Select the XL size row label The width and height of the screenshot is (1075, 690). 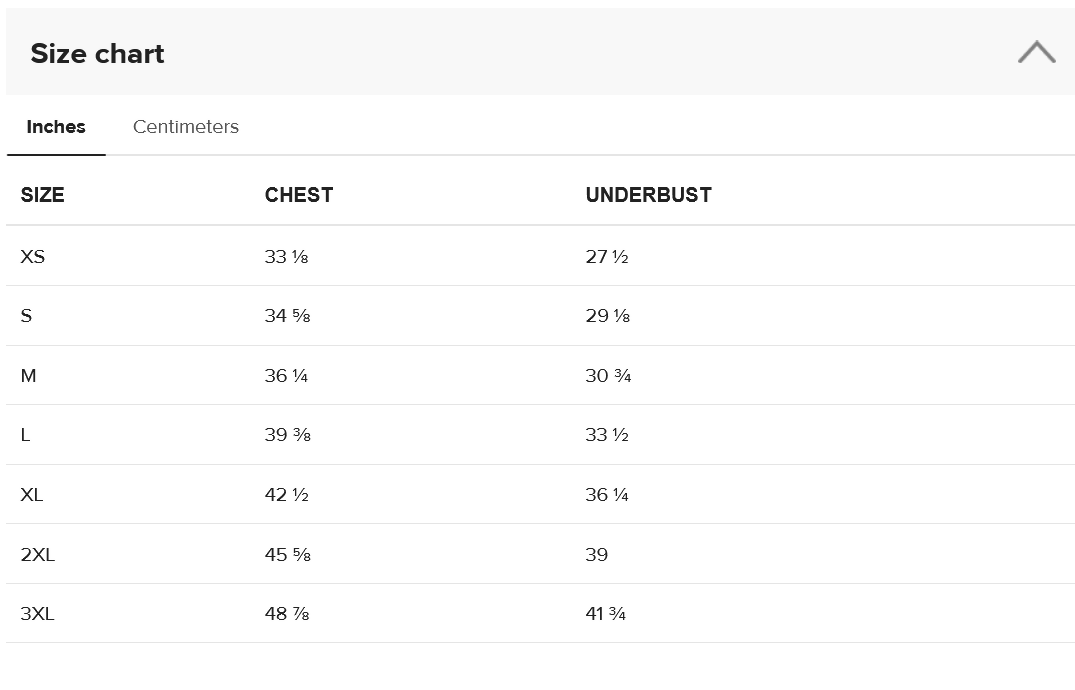(x=32, y=495)
